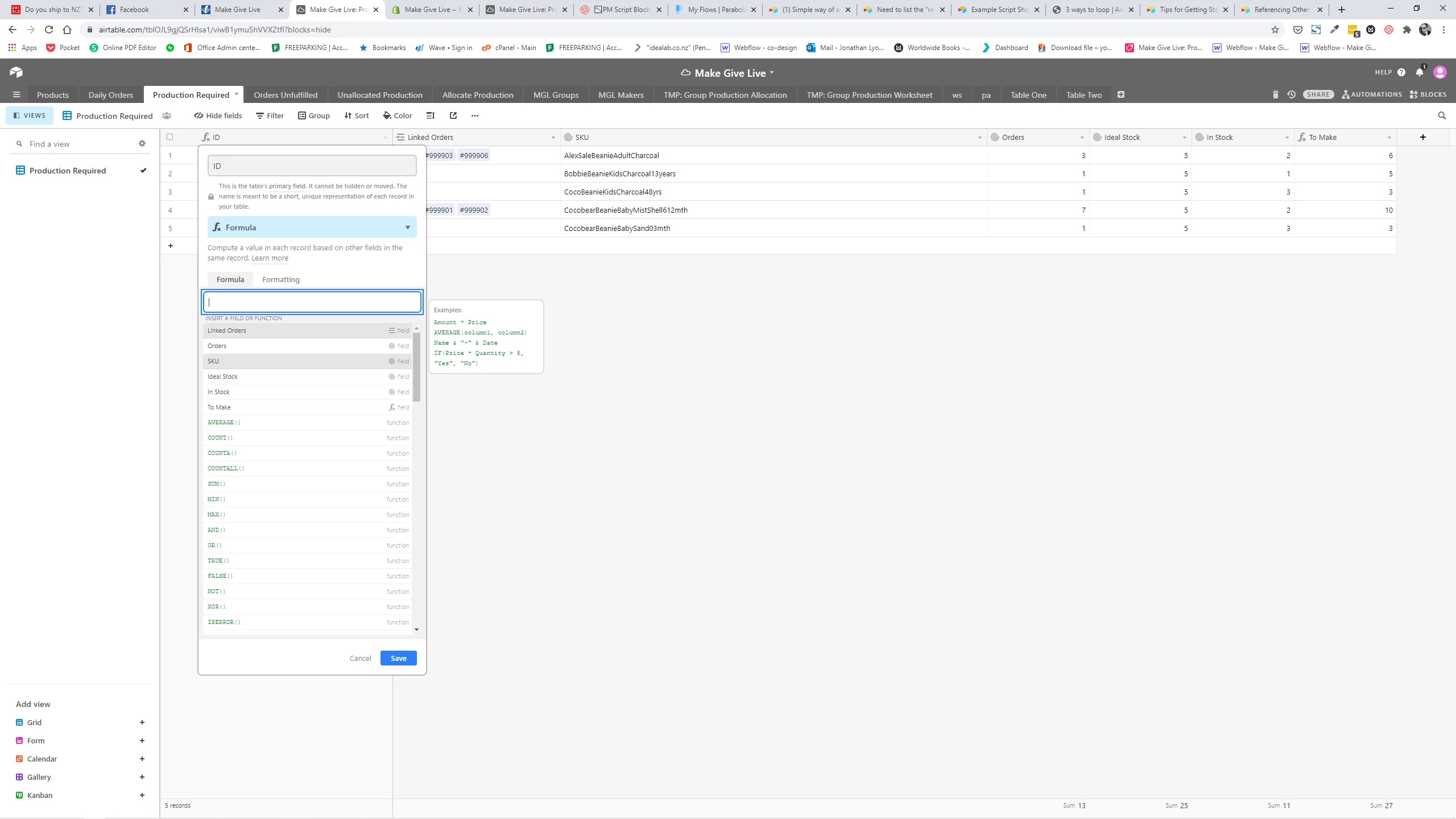Click the Find a view search box

click(74, 144)
